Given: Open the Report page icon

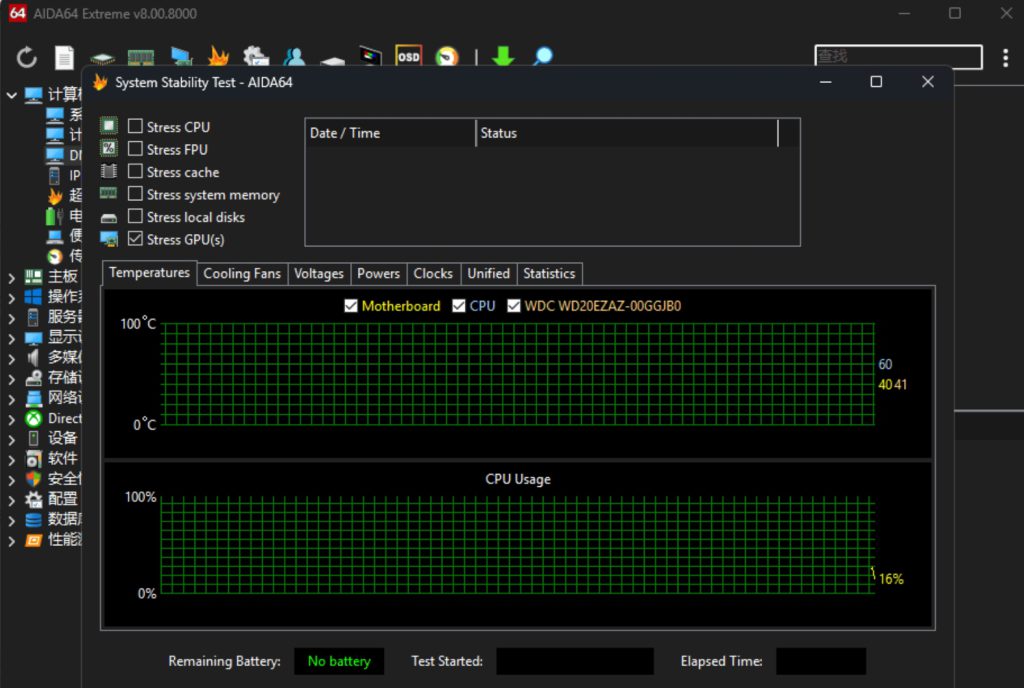Looking at the screenshot, I should pos(64,57).
